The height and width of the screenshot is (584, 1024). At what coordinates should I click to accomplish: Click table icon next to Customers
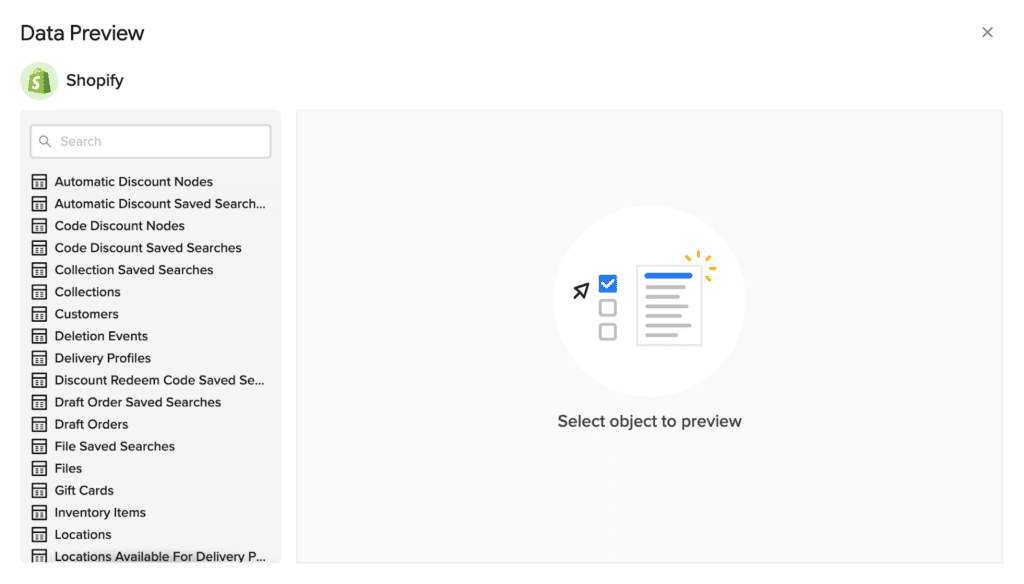(39, 314)
